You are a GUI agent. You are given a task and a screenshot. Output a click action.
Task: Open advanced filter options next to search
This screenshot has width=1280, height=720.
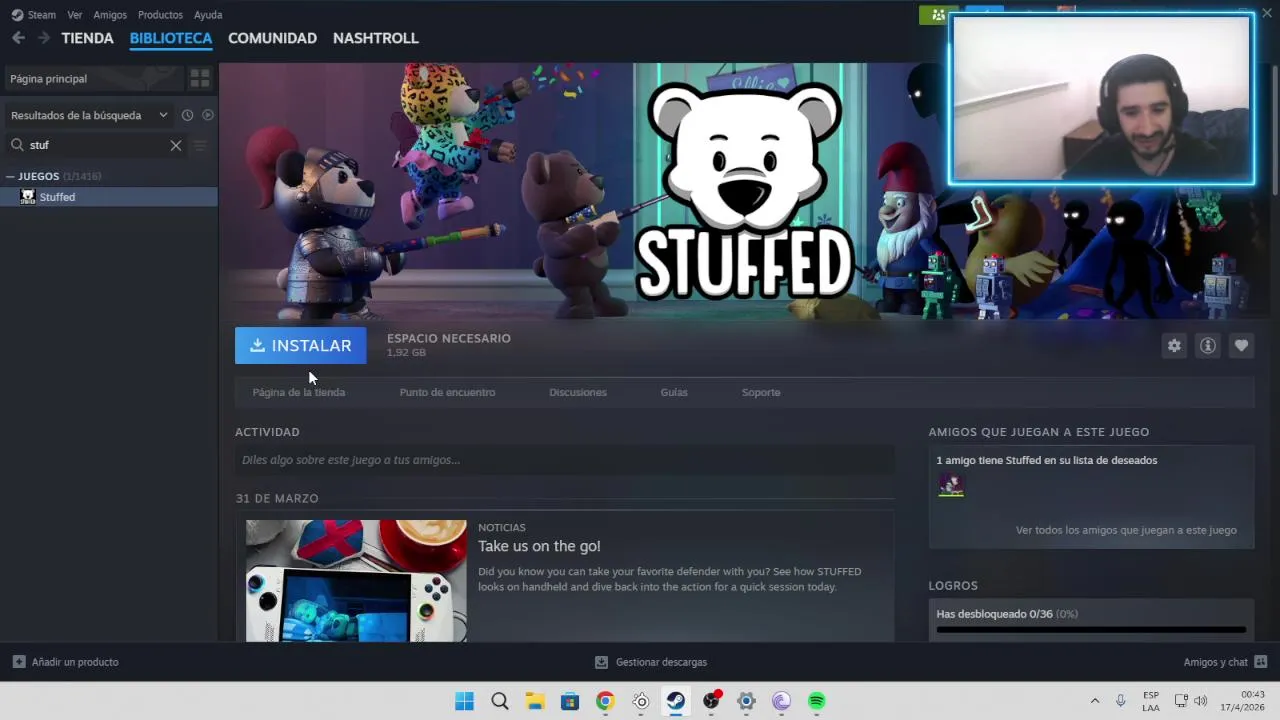[x=199, y=145]
